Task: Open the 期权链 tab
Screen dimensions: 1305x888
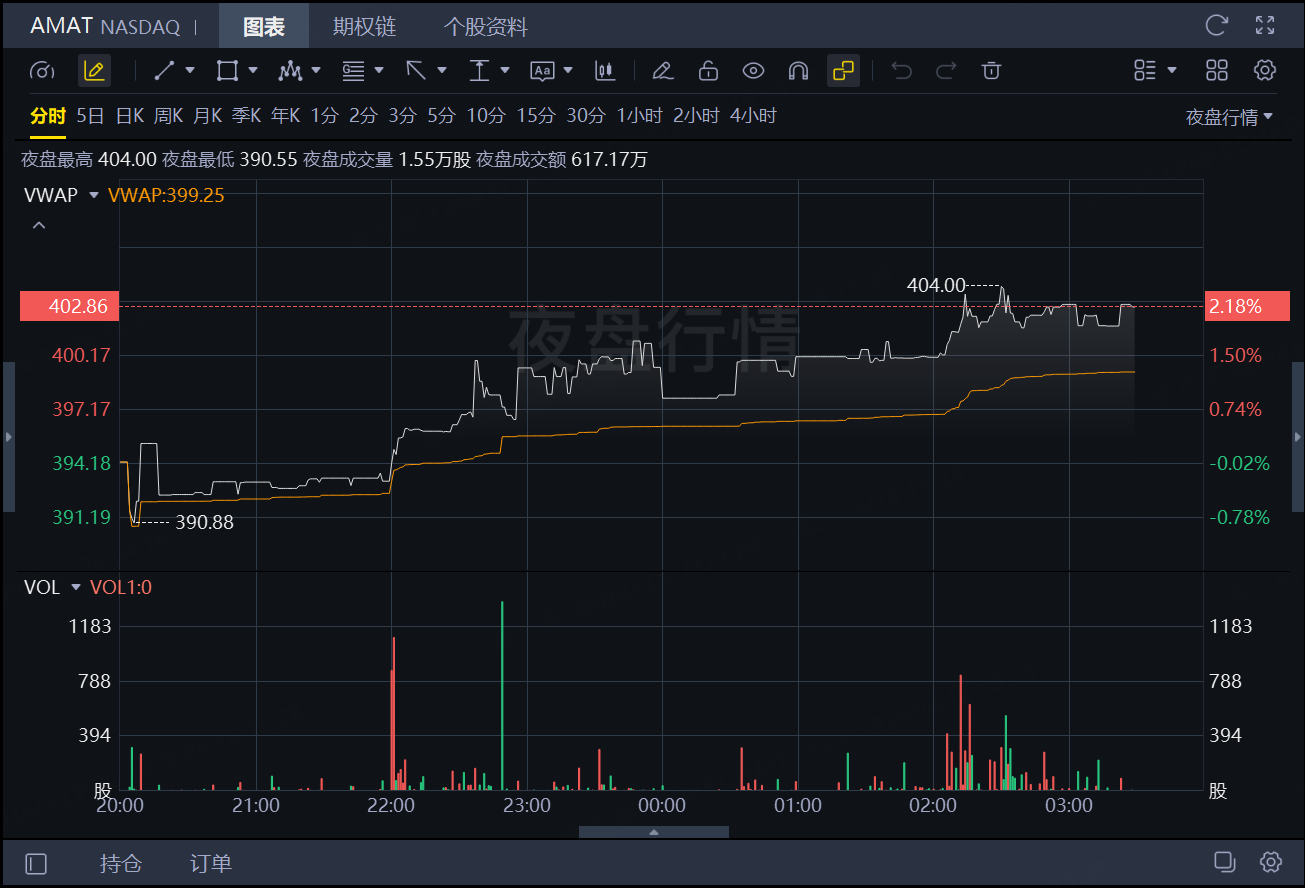Action: click(365, 27)
